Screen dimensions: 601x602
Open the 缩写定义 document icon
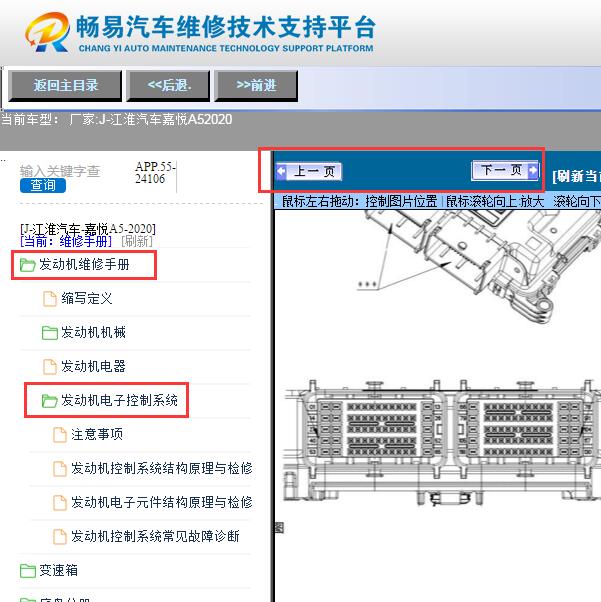(x=50, y=299)
